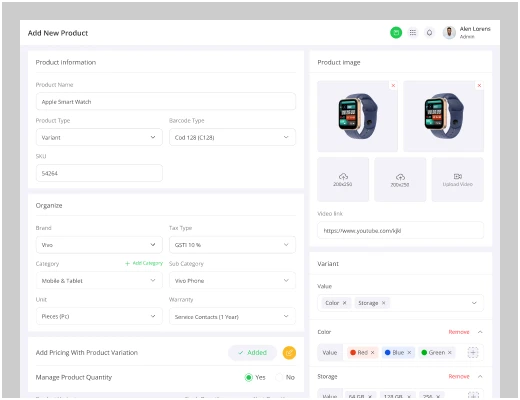
Task: Click the second 200x250 upload image box
Action: tap(400, 180)
